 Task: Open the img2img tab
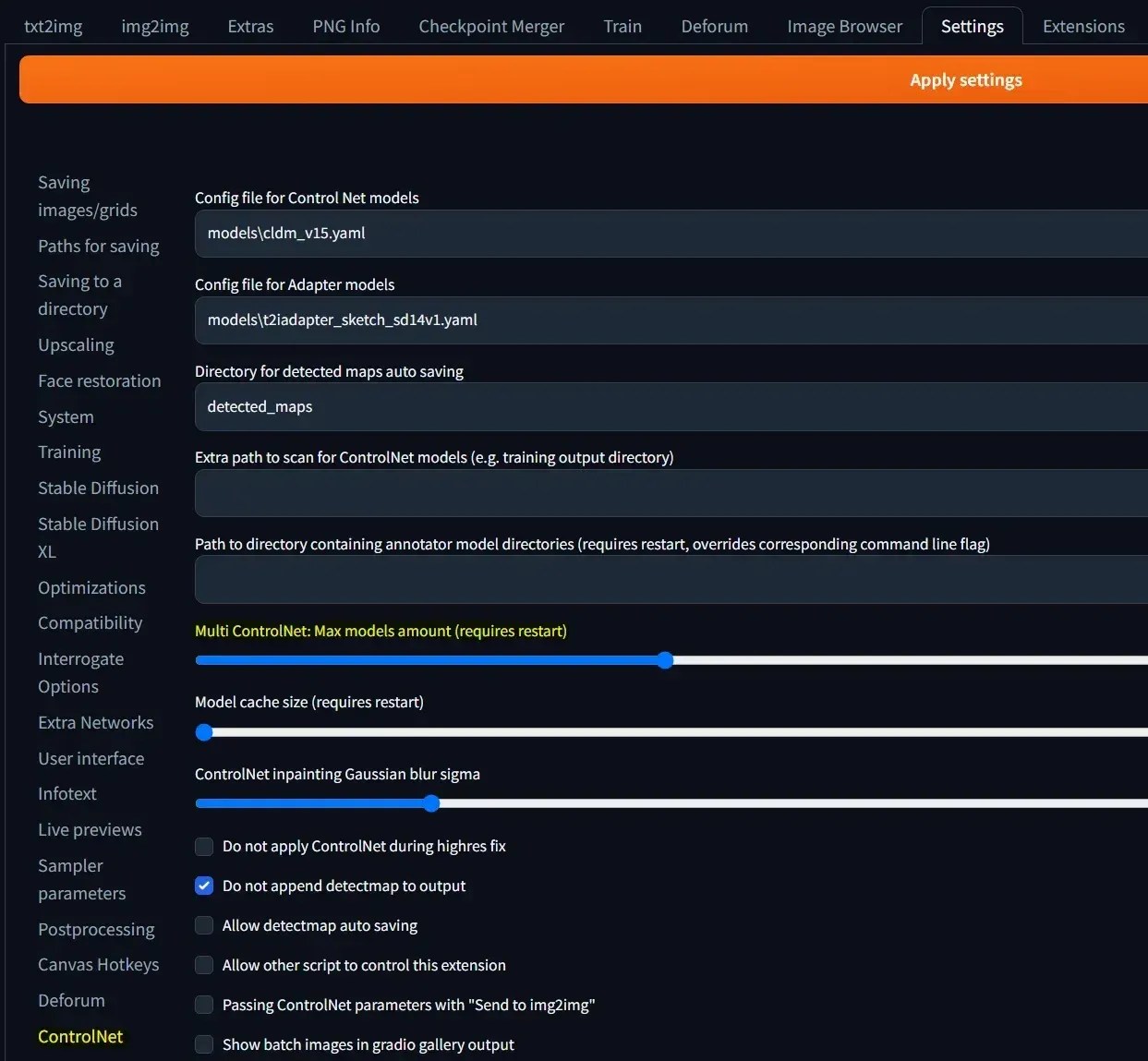(x=155, y=26)
